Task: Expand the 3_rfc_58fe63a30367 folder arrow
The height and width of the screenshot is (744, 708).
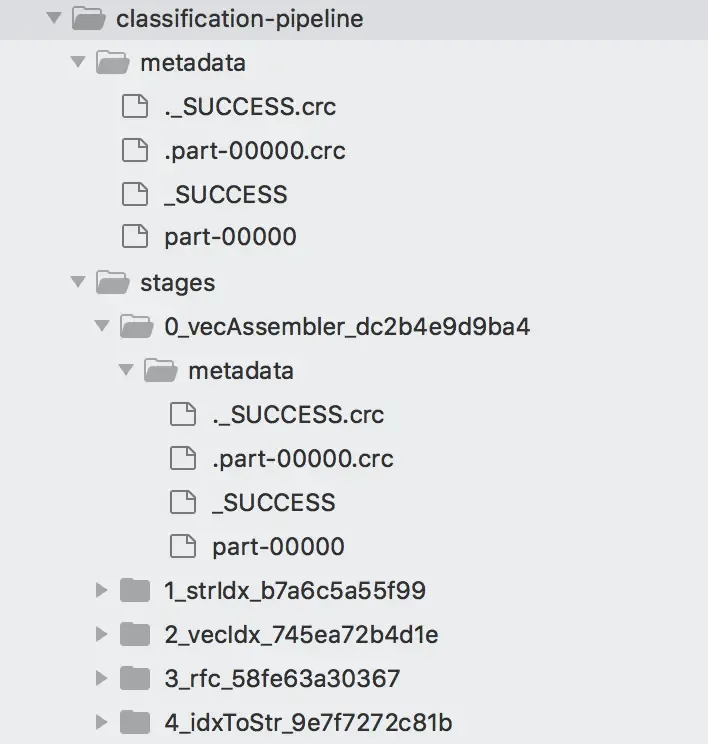Action: pos(102,678)
